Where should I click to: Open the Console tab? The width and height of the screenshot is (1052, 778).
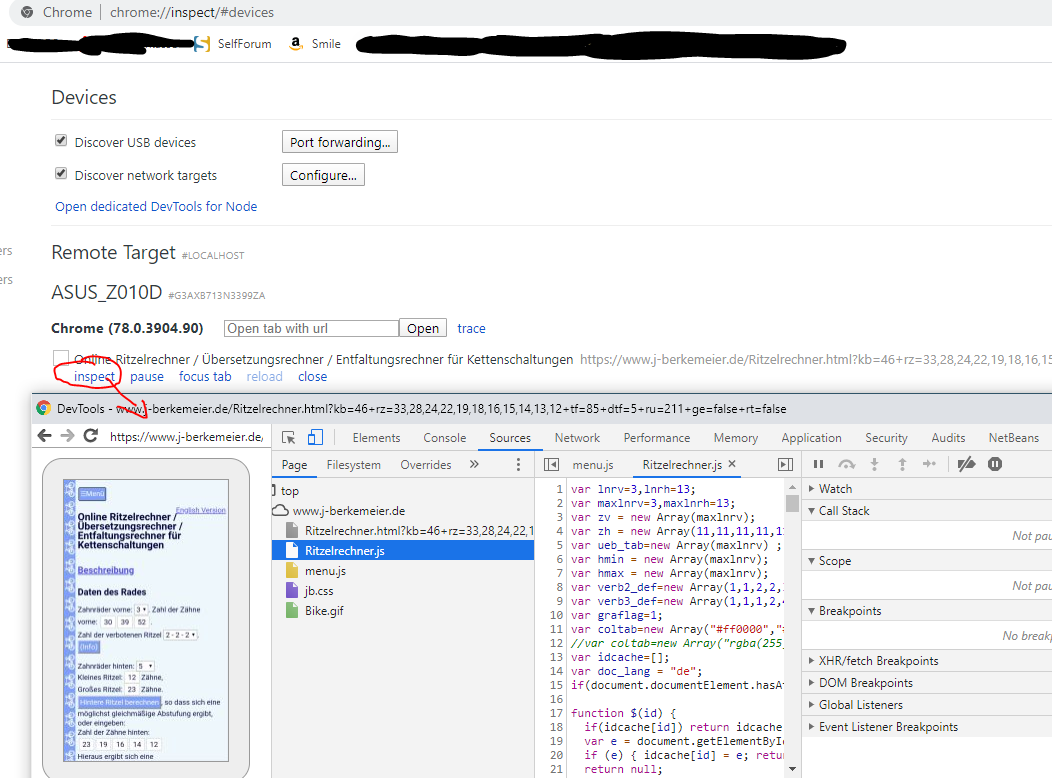point(444,438)
